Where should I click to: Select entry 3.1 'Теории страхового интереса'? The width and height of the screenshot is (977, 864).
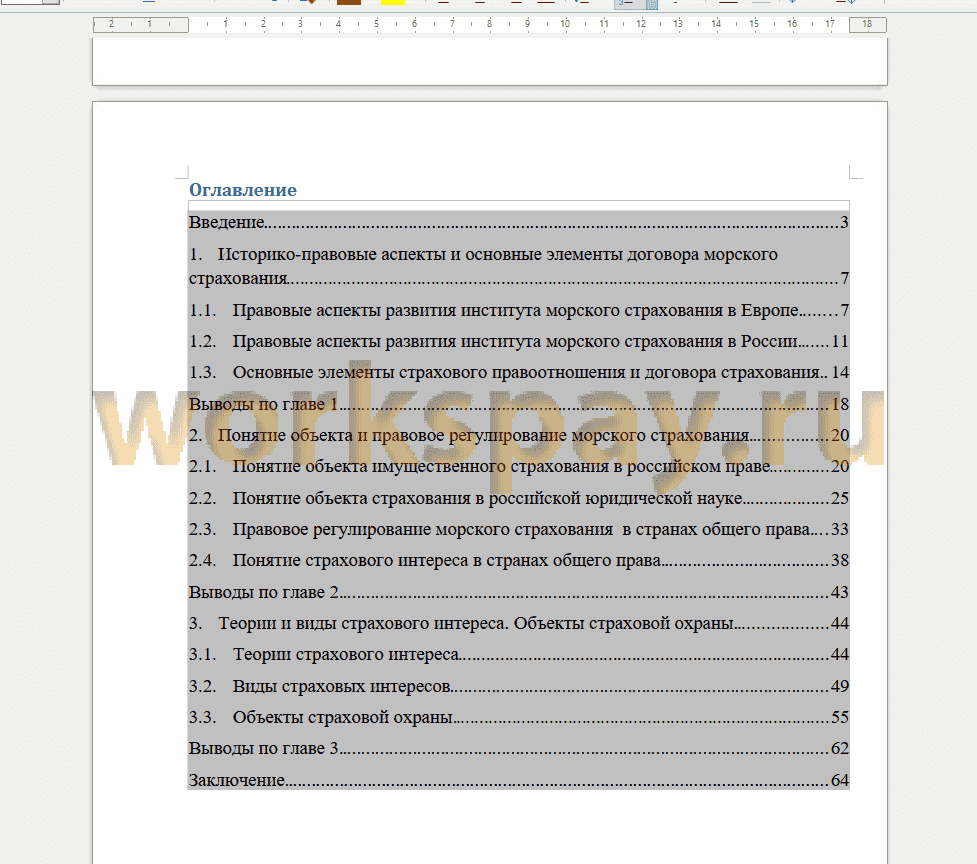click(518, 655)
